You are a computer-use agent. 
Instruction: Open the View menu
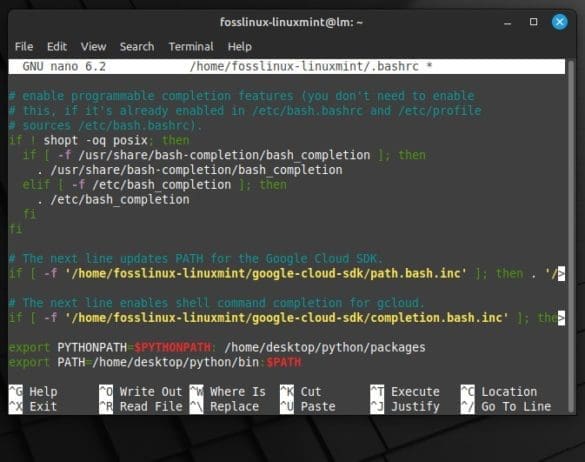click(93, 47)
